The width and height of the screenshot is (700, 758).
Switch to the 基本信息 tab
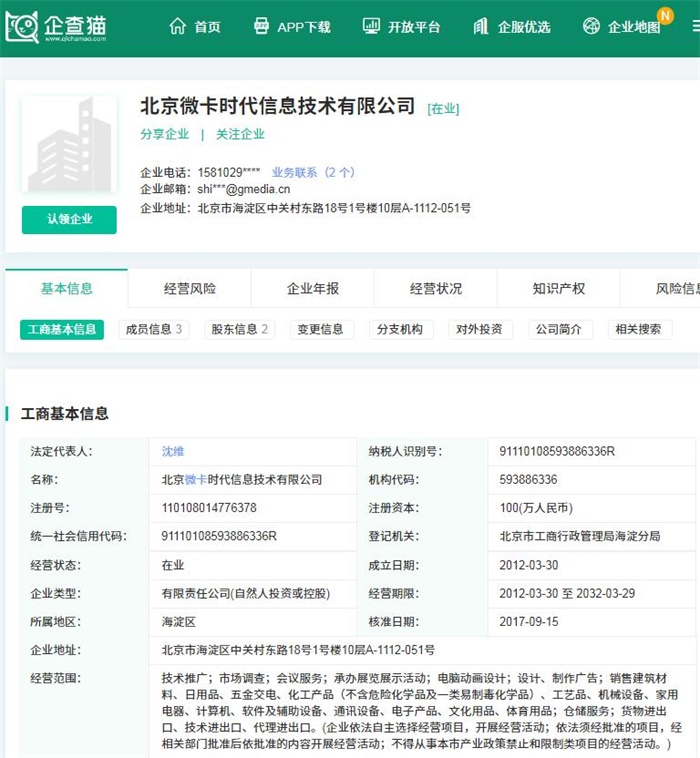tap(67, 289)
